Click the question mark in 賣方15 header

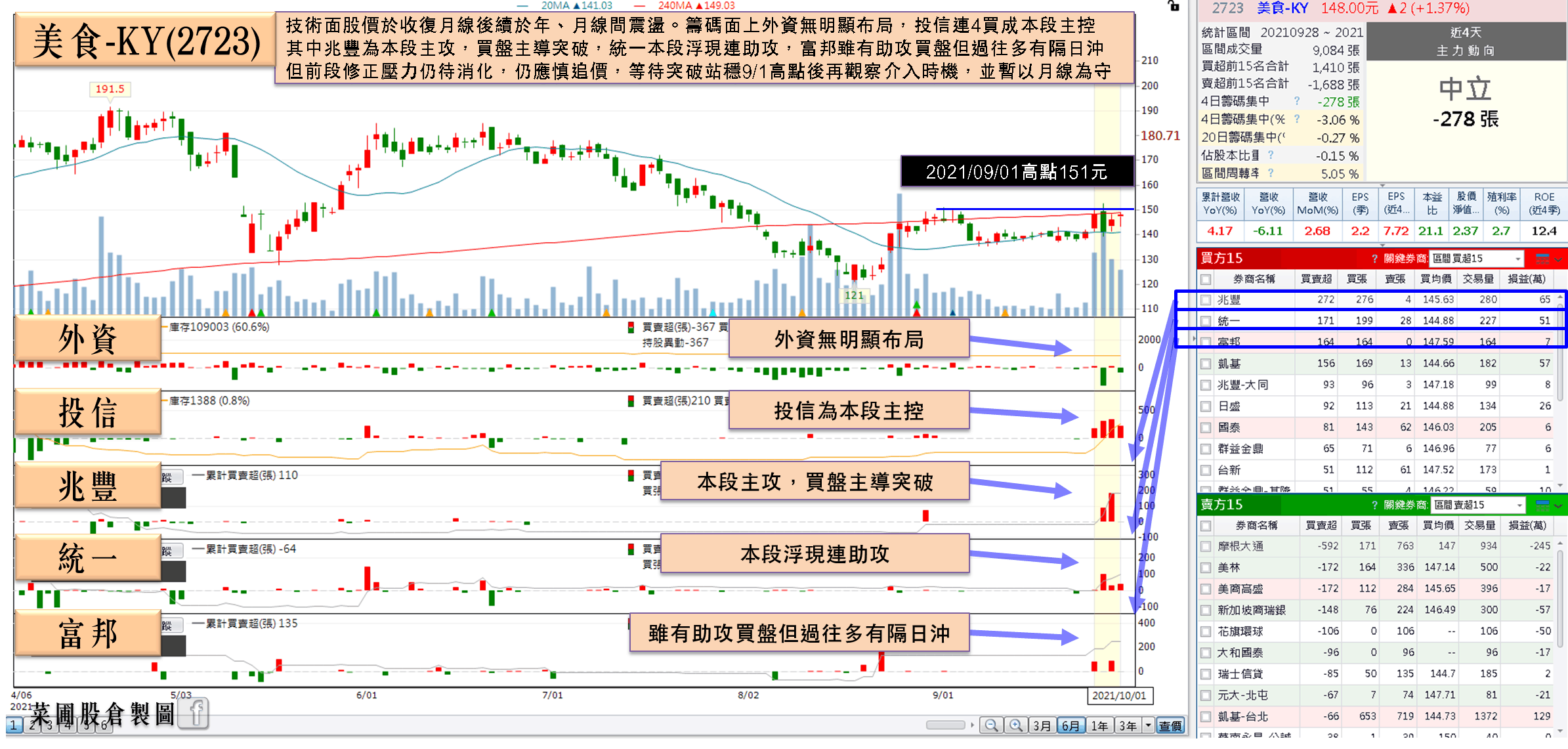click(x=1374, y=505)
